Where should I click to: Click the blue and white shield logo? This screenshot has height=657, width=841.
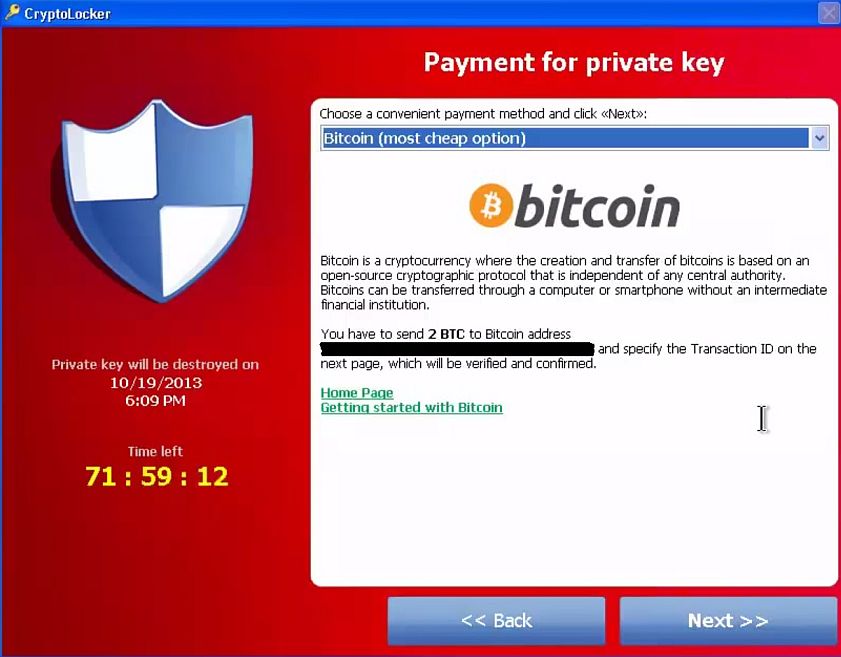(x=154, y=200)
